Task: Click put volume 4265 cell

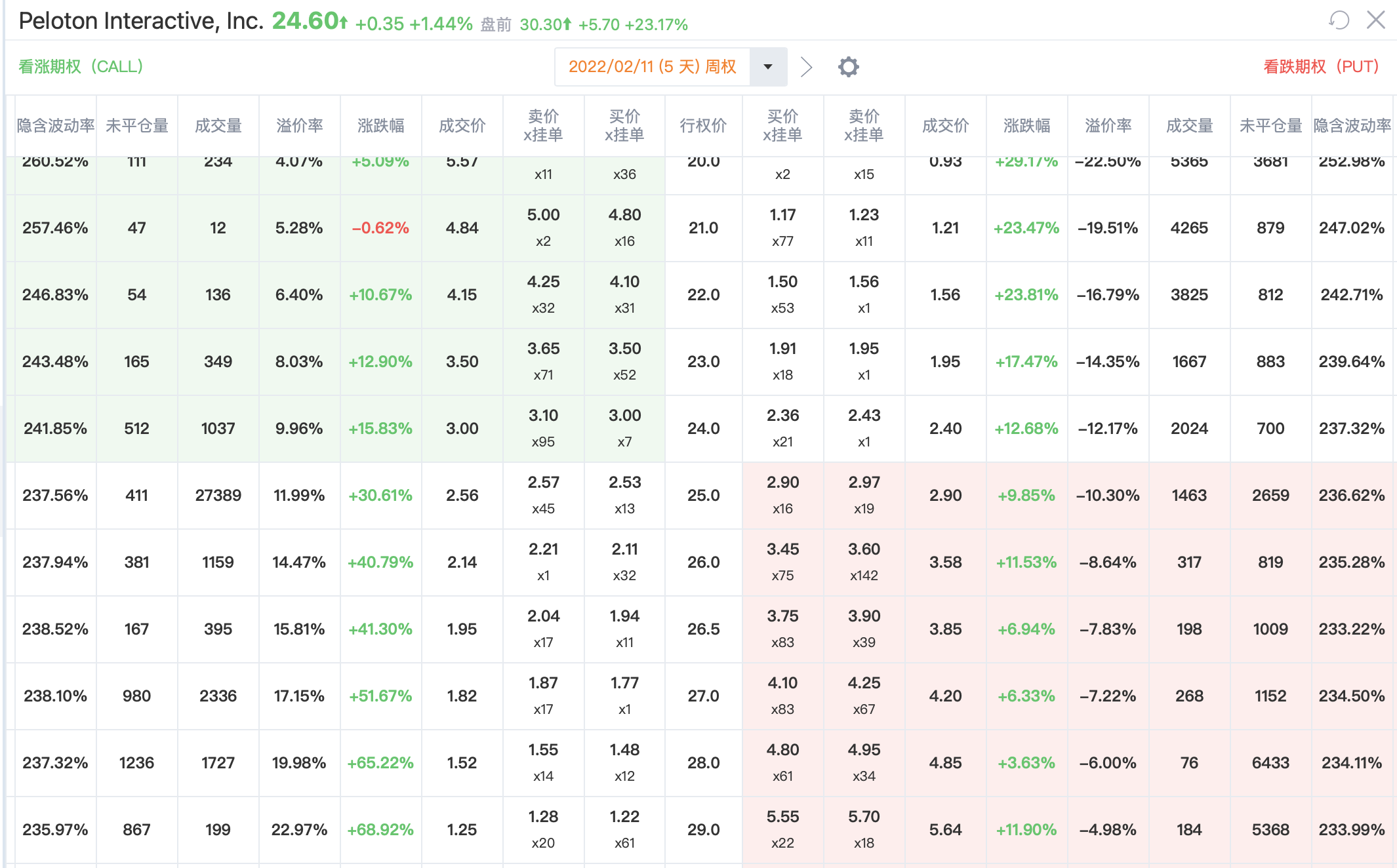Action: [x=1189, y=227]
